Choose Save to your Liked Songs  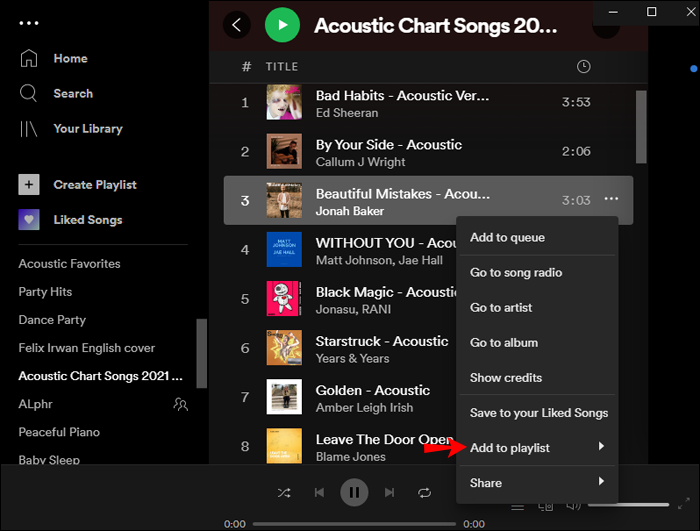pyautogui.click(x=539, y=413)
